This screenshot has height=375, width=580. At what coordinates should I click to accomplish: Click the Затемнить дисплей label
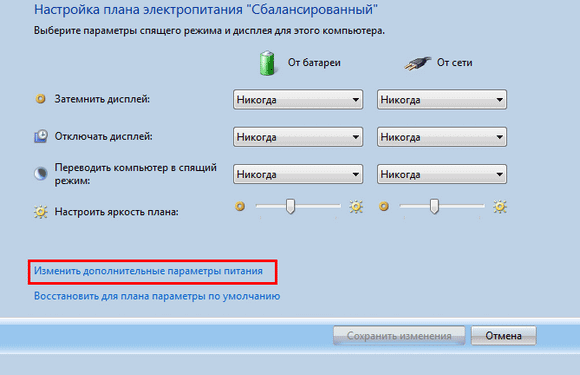[102, 99]
